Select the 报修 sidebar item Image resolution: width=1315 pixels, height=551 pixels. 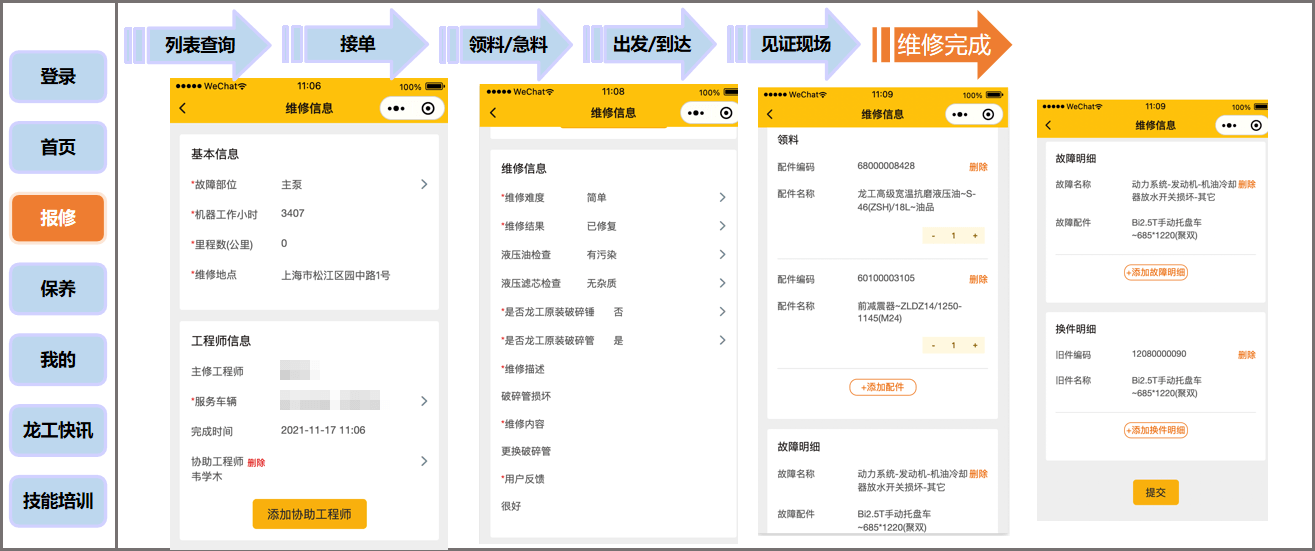[x=58, y=218]
